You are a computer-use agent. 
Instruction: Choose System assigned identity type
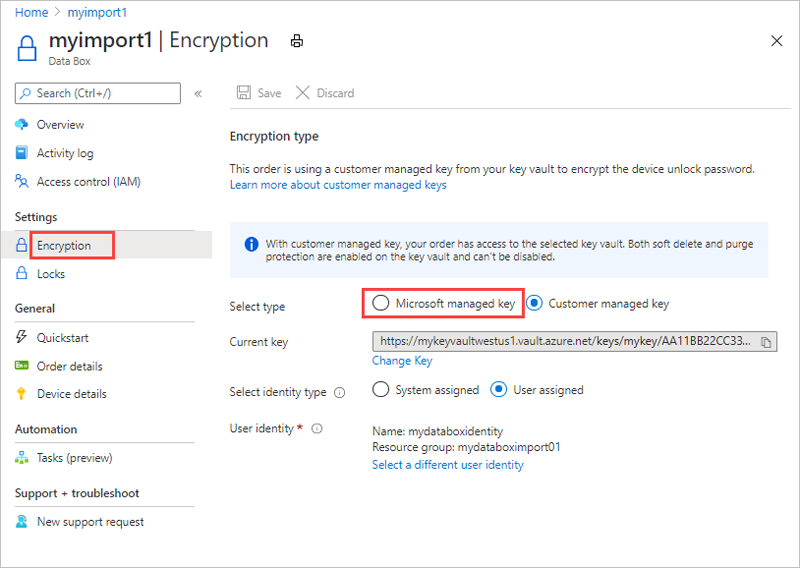[x=380, y=390]
